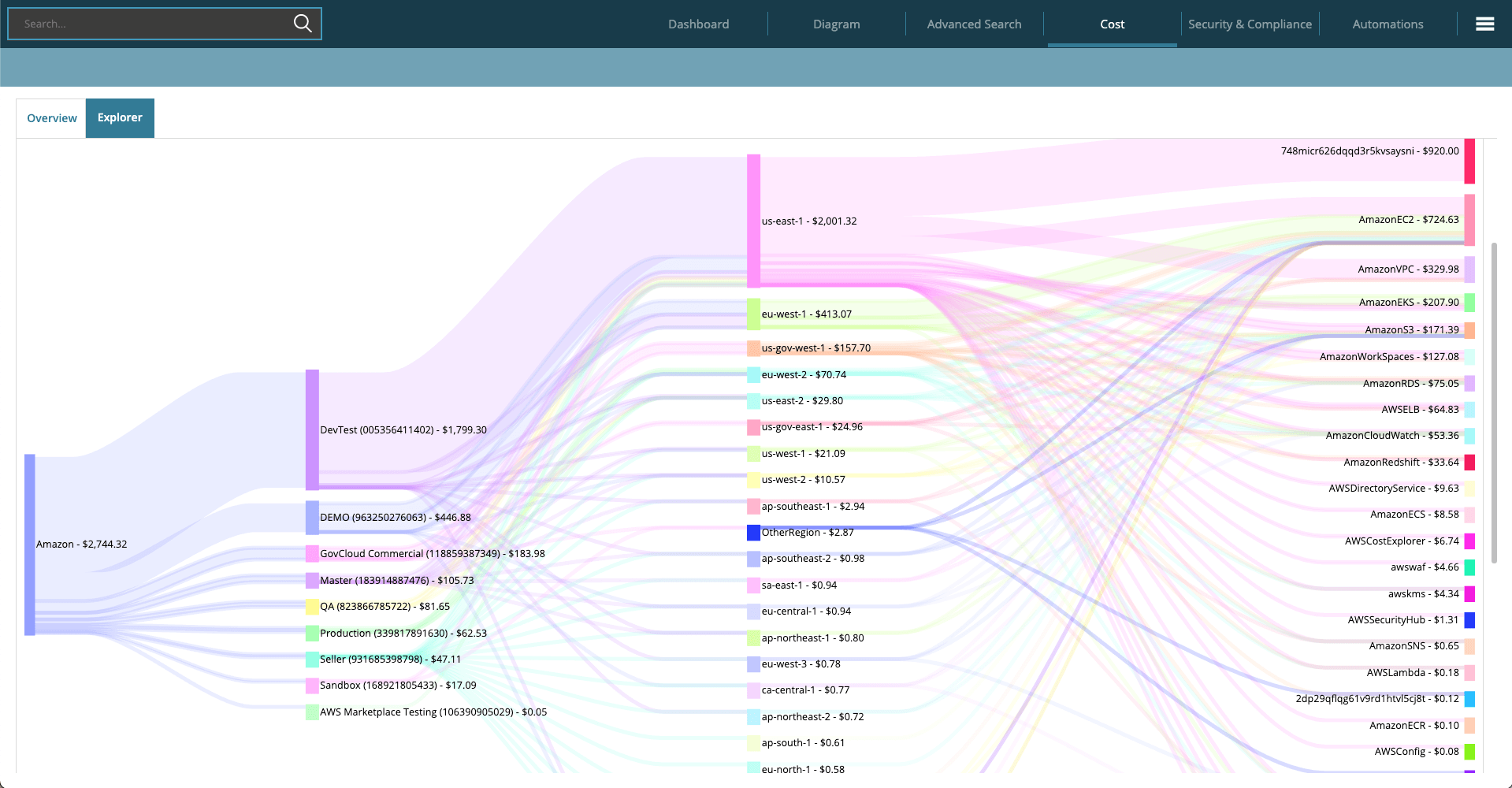This screenshot has width=1512, height=788.
Task: Click the us-gov-west-1 orange node
Action: click(753, 348)
